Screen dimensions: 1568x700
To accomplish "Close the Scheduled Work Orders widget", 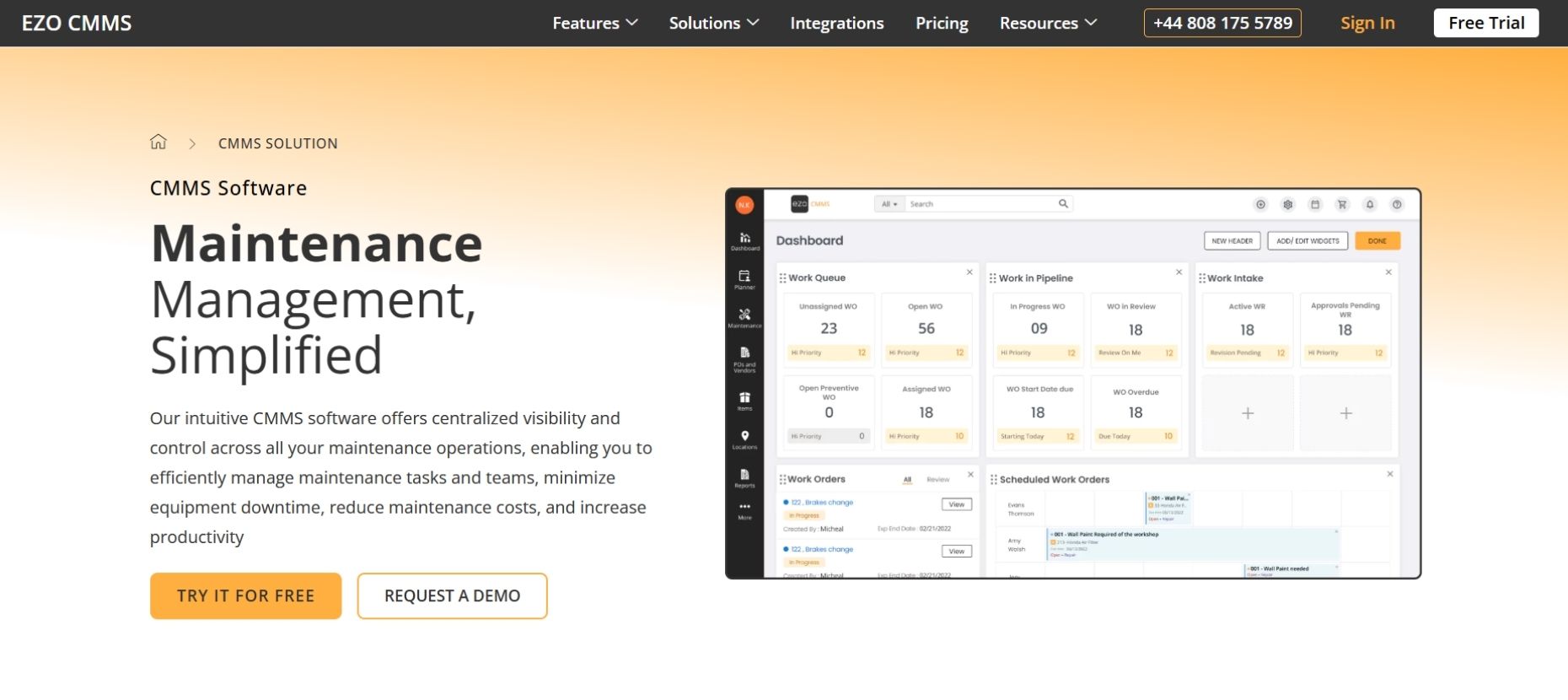I will pyautogui.click(x=1390, y=474).
